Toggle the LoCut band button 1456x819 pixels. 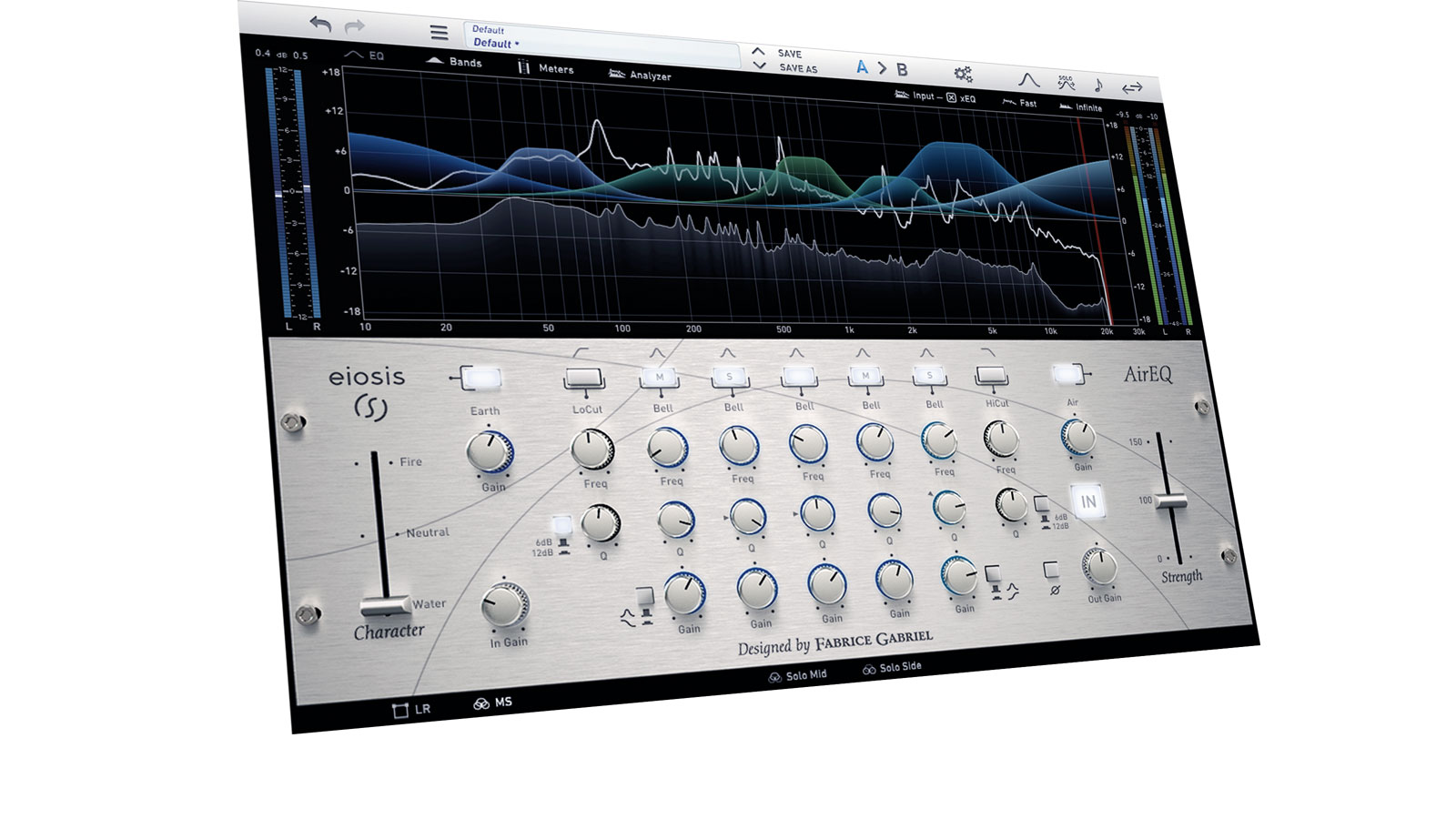[x=585, y=378]
